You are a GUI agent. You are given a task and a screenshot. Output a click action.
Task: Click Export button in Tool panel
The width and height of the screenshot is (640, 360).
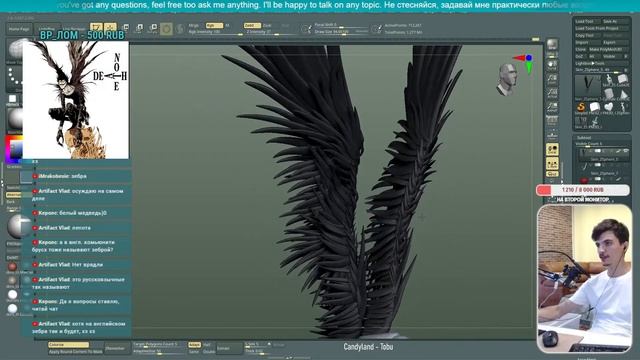615,42
